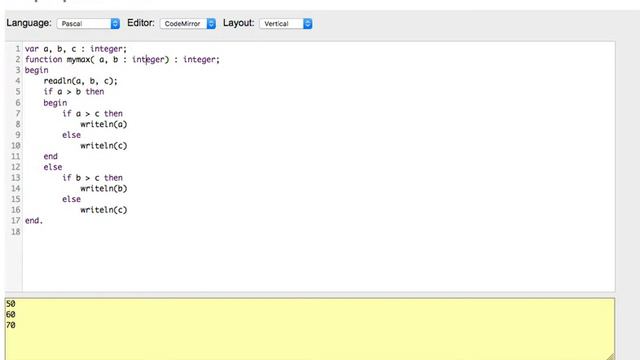
Task: Click the 'else' keyword on line 9
Action: point(71,135)
